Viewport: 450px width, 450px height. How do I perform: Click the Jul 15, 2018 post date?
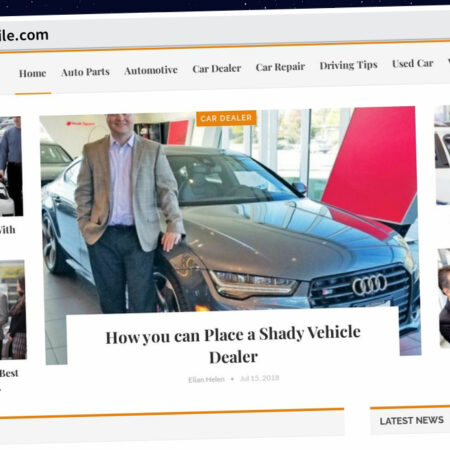coord(260,378)
